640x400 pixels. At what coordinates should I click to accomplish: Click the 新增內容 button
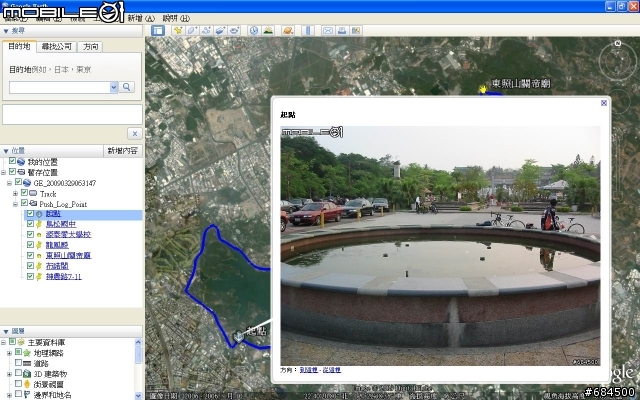[122, 151]
